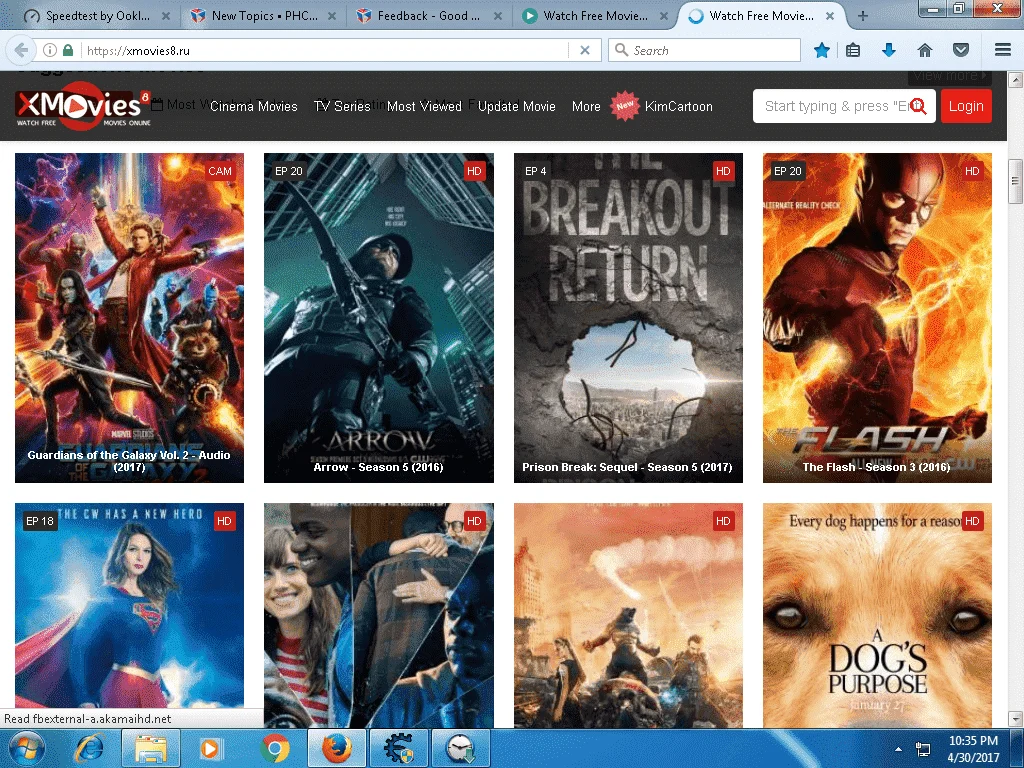Close the active Watch Free Movies tab
This screenshot has width=1024, height=768.
pos(829,16)
